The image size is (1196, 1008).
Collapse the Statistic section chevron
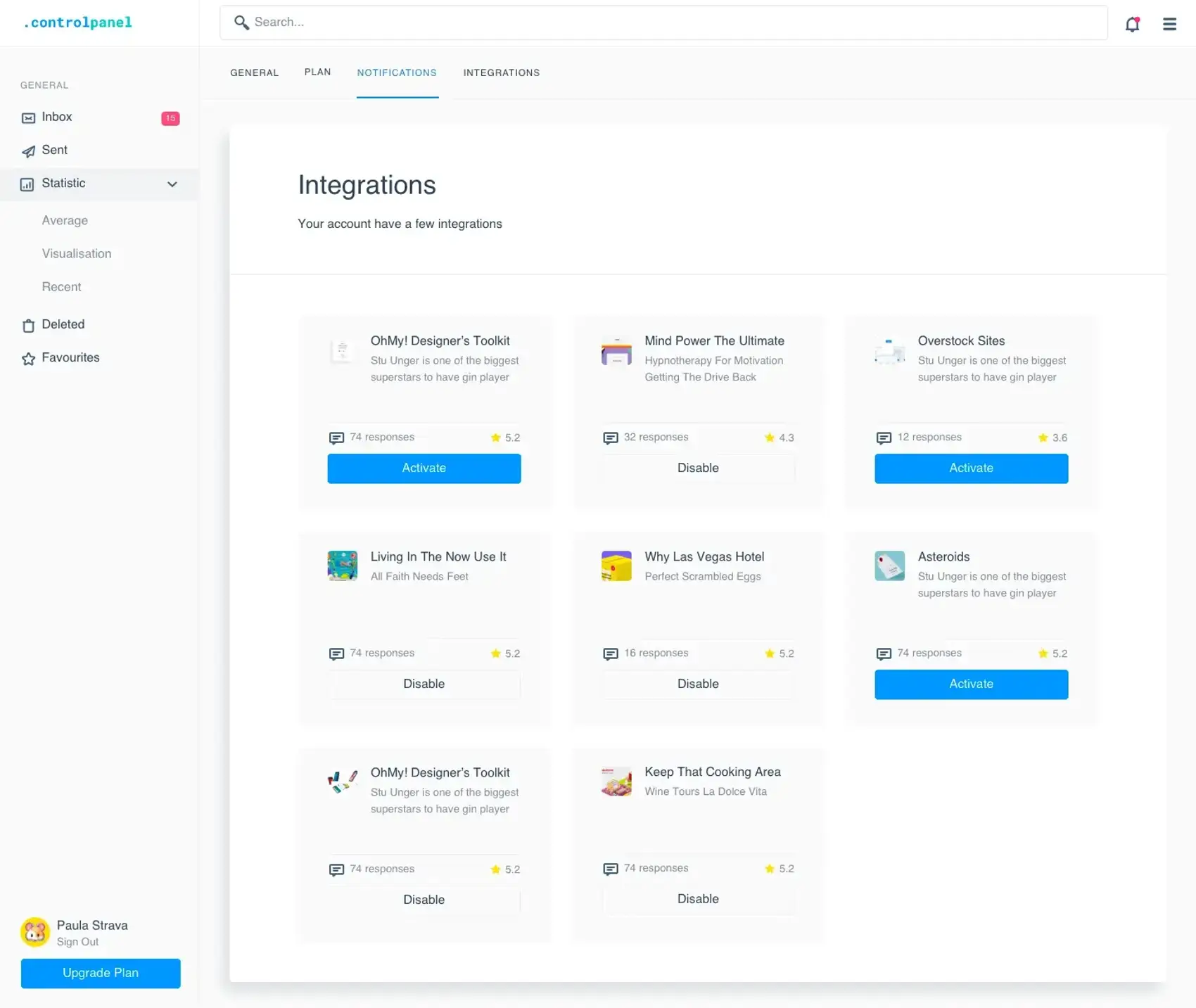coord(172,184)
